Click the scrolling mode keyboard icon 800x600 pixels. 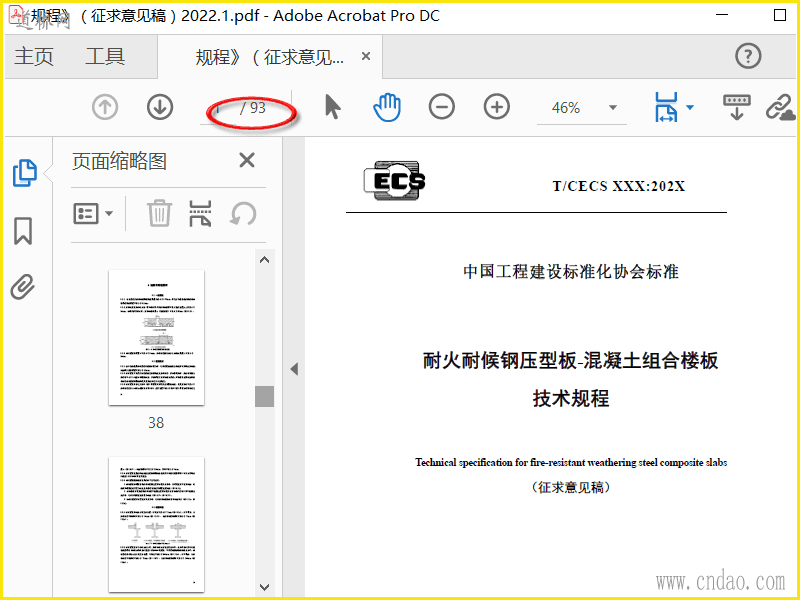(737, 107)
